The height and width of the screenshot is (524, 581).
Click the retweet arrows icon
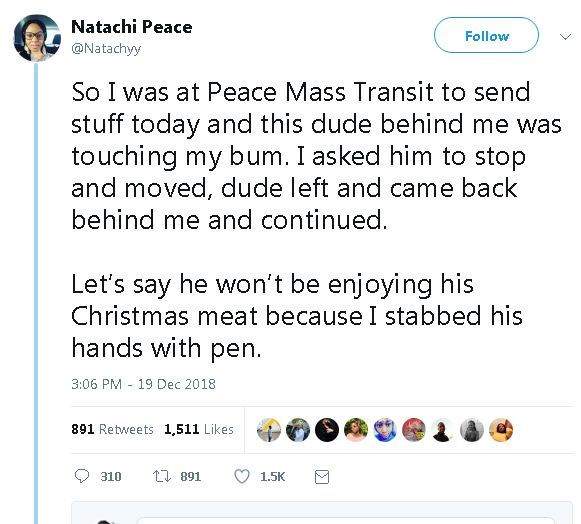coord(162,476)
